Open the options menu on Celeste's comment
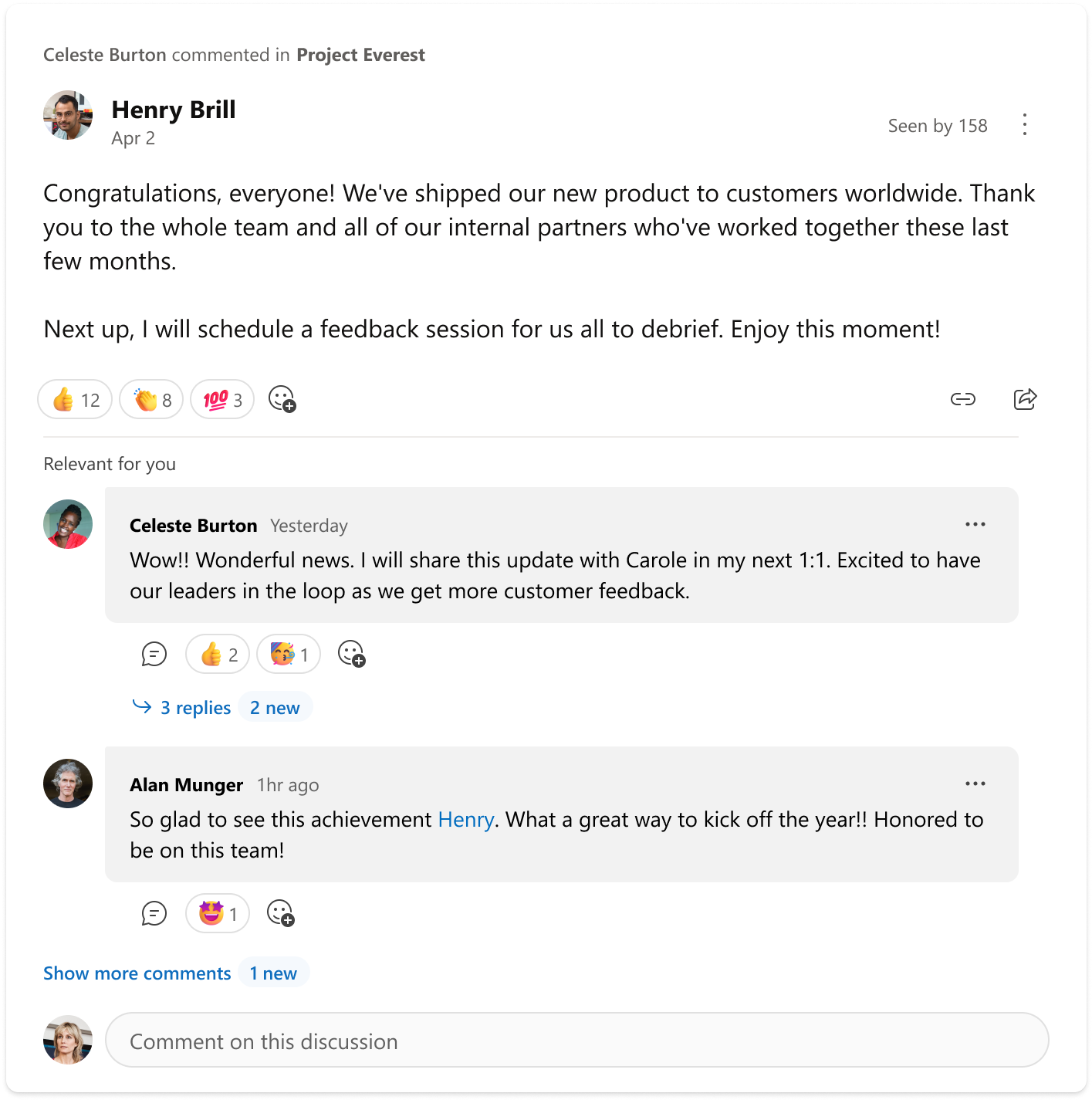Screen dimensions: 1092x1100 point(975,524)
